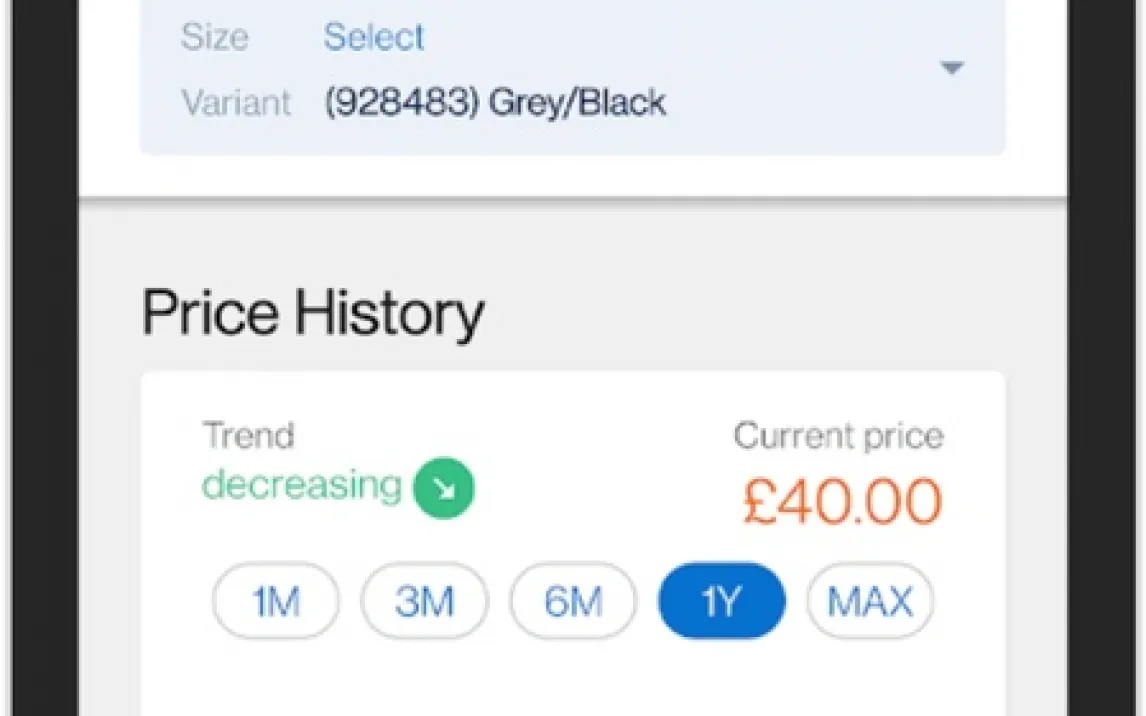The image size is (1146, 716).
Task: Expand the size and variant dropdown arrow
Action: (x=951, y=68)
